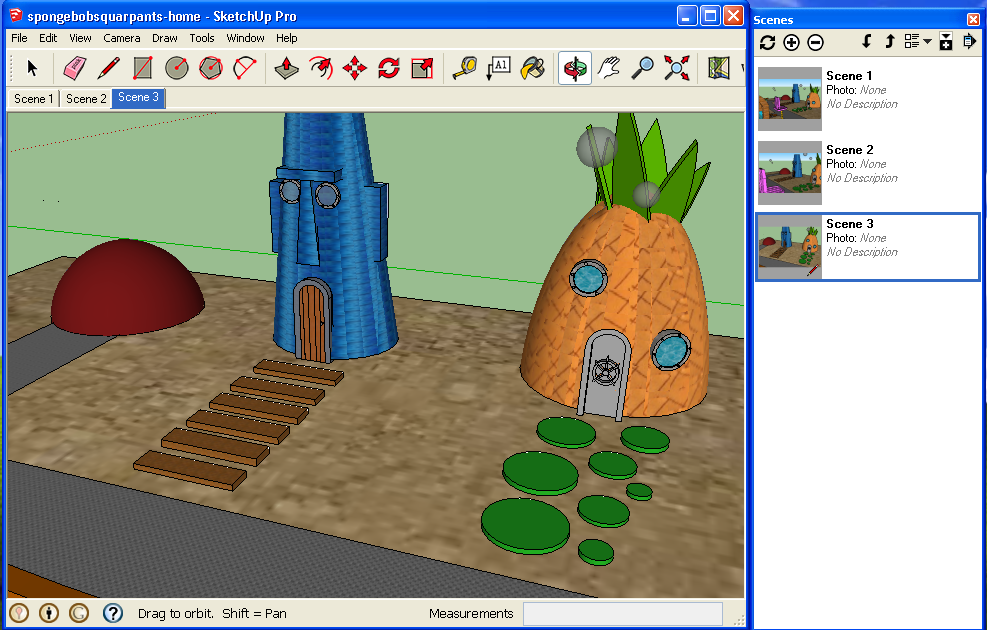Switch to the Scene 1 tab
987x630 pixels.
pyautogui.click(x=33, y=99)
